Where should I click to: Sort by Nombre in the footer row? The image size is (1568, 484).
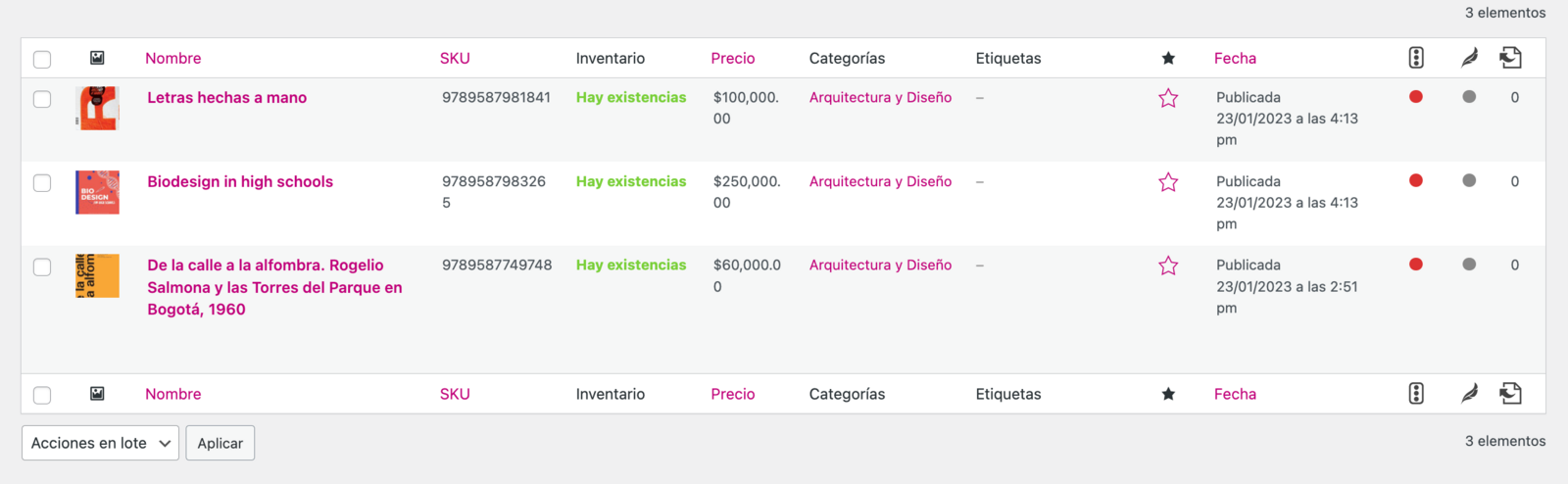[x=173, y=394]
